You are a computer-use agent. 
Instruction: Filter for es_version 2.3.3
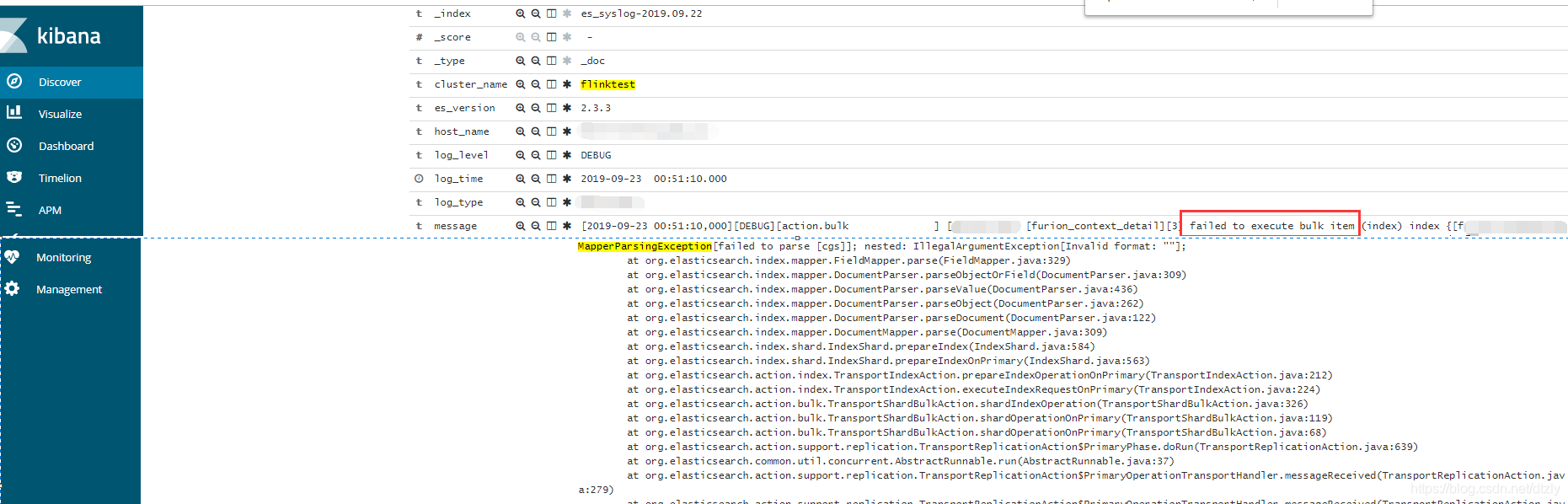click(521, 108)
